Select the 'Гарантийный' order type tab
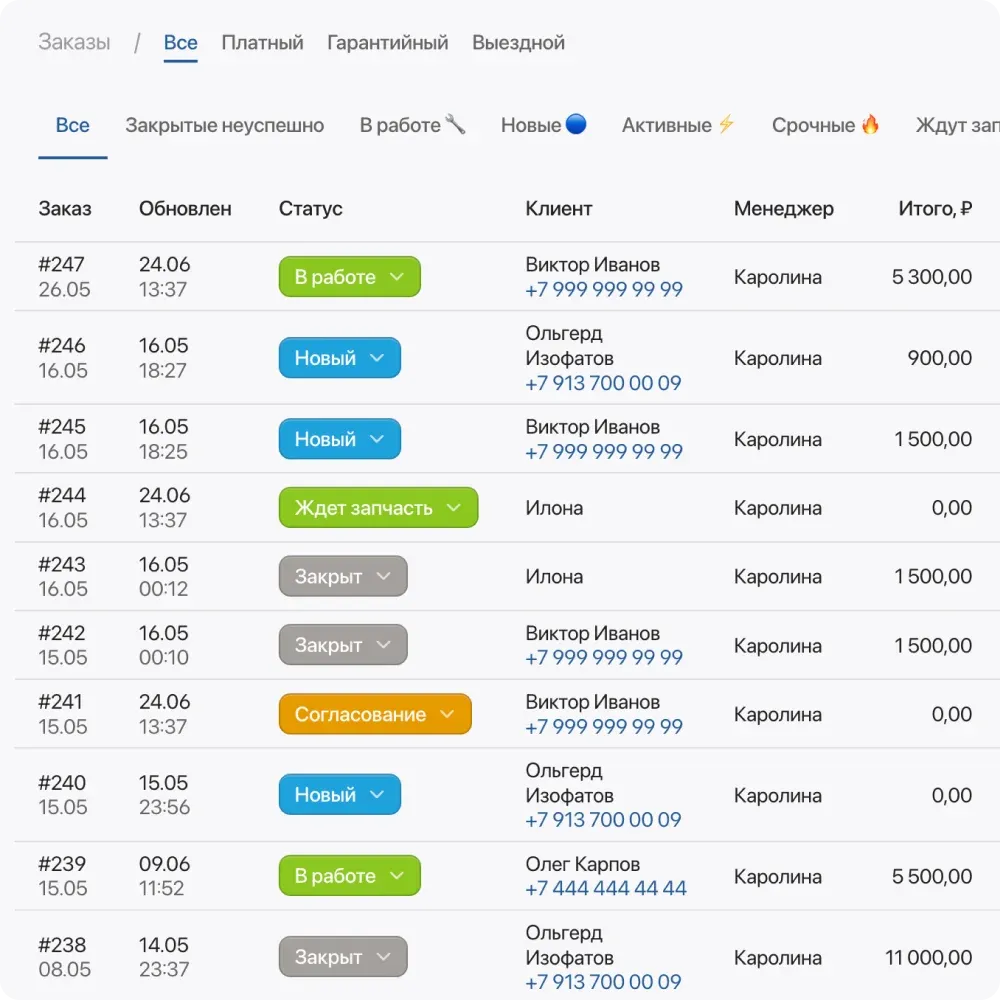 pyautogui.click(x=387, y=43)
